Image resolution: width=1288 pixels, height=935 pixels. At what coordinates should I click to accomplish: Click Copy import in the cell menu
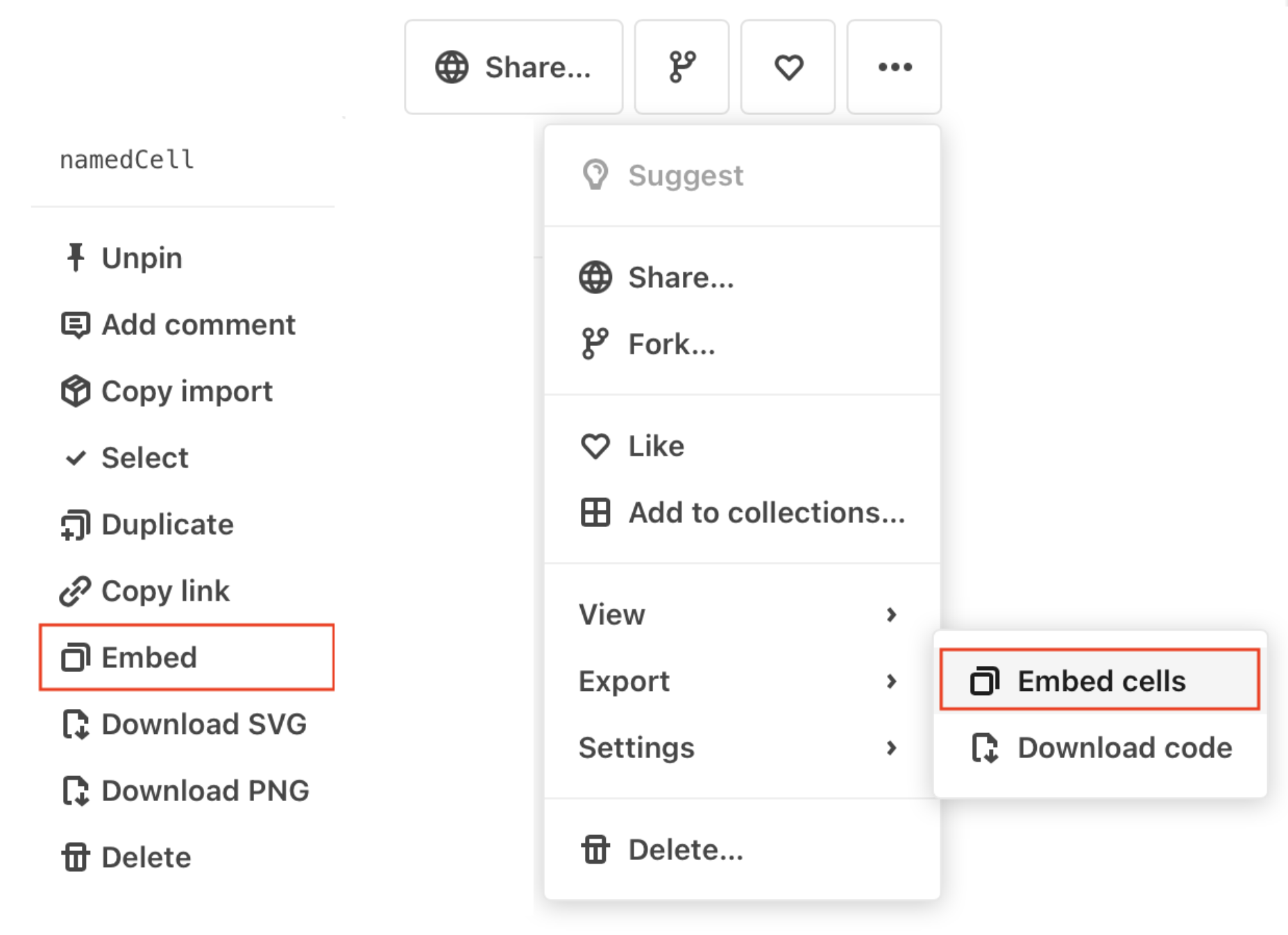point(186,391)
